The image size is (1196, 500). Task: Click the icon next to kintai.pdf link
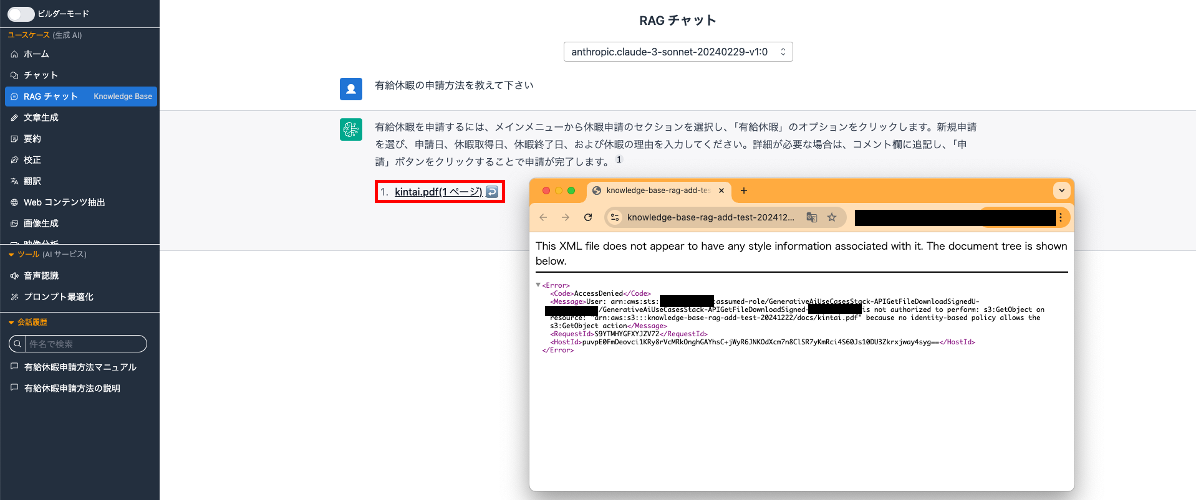(x=492, y=191)
